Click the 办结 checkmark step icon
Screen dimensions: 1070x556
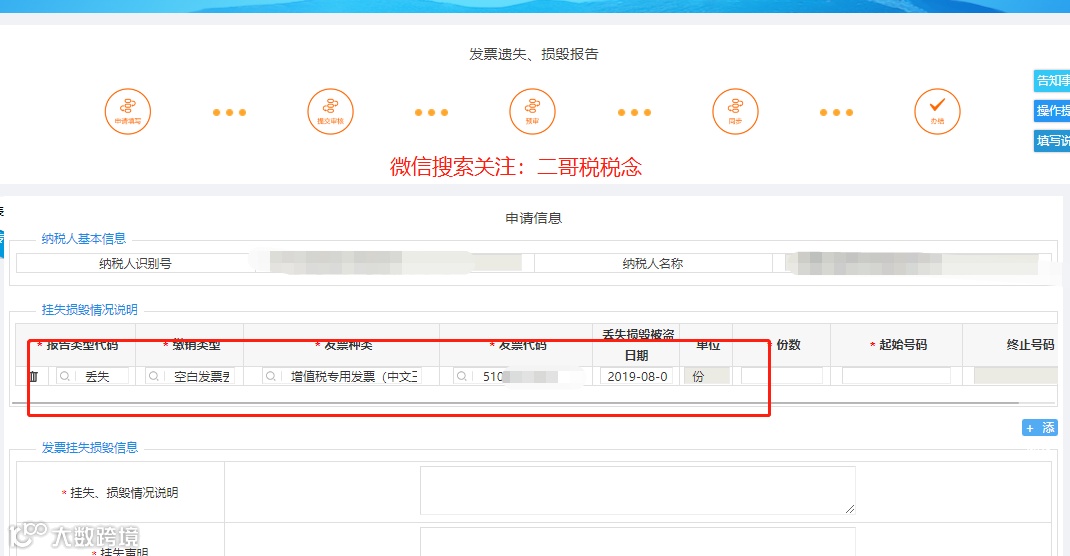(937, 111)
